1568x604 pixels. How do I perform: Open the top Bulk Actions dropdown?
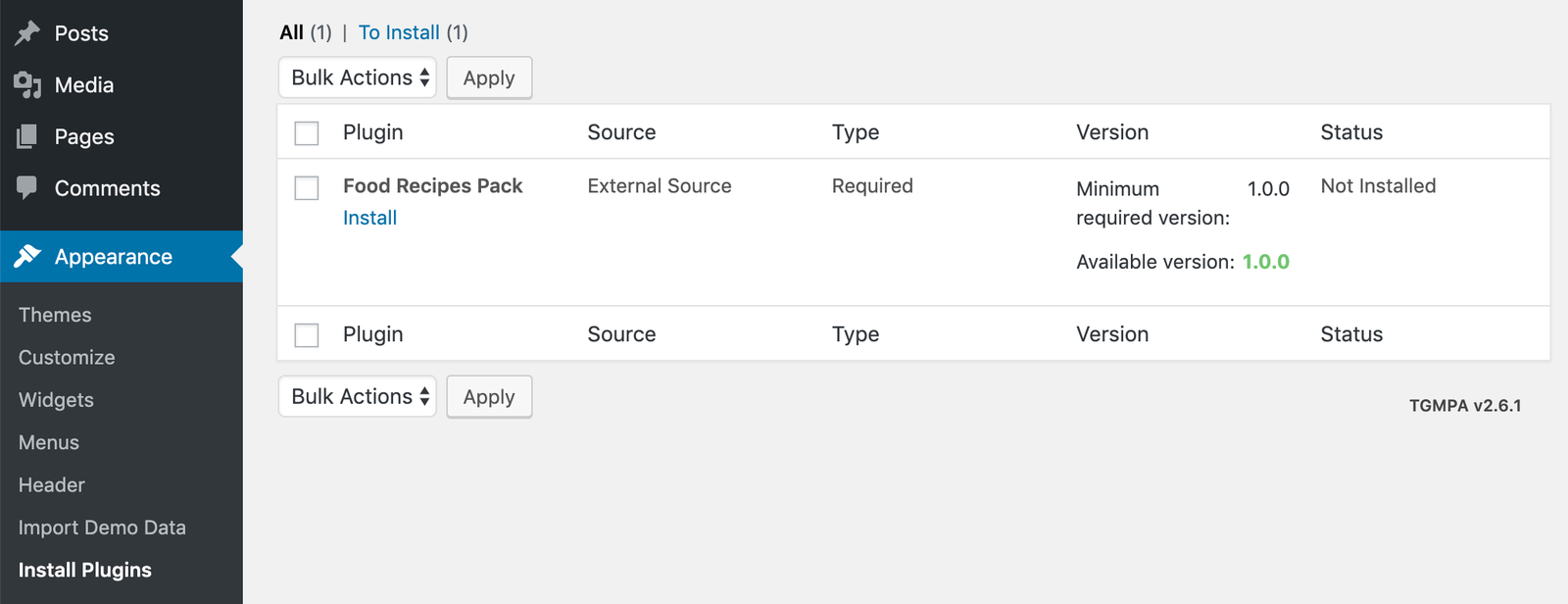coord(358,77)
